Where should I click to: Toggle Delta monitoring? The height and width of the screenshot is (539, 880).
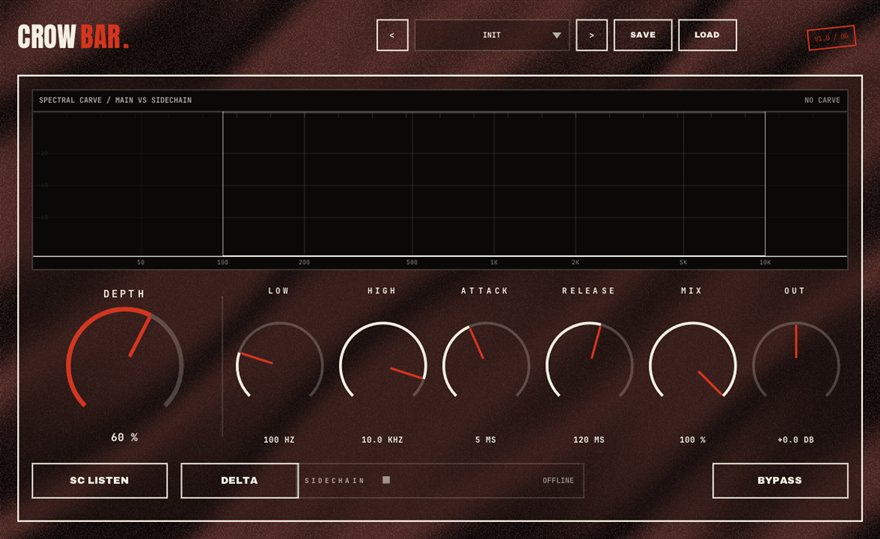point(240,481)
